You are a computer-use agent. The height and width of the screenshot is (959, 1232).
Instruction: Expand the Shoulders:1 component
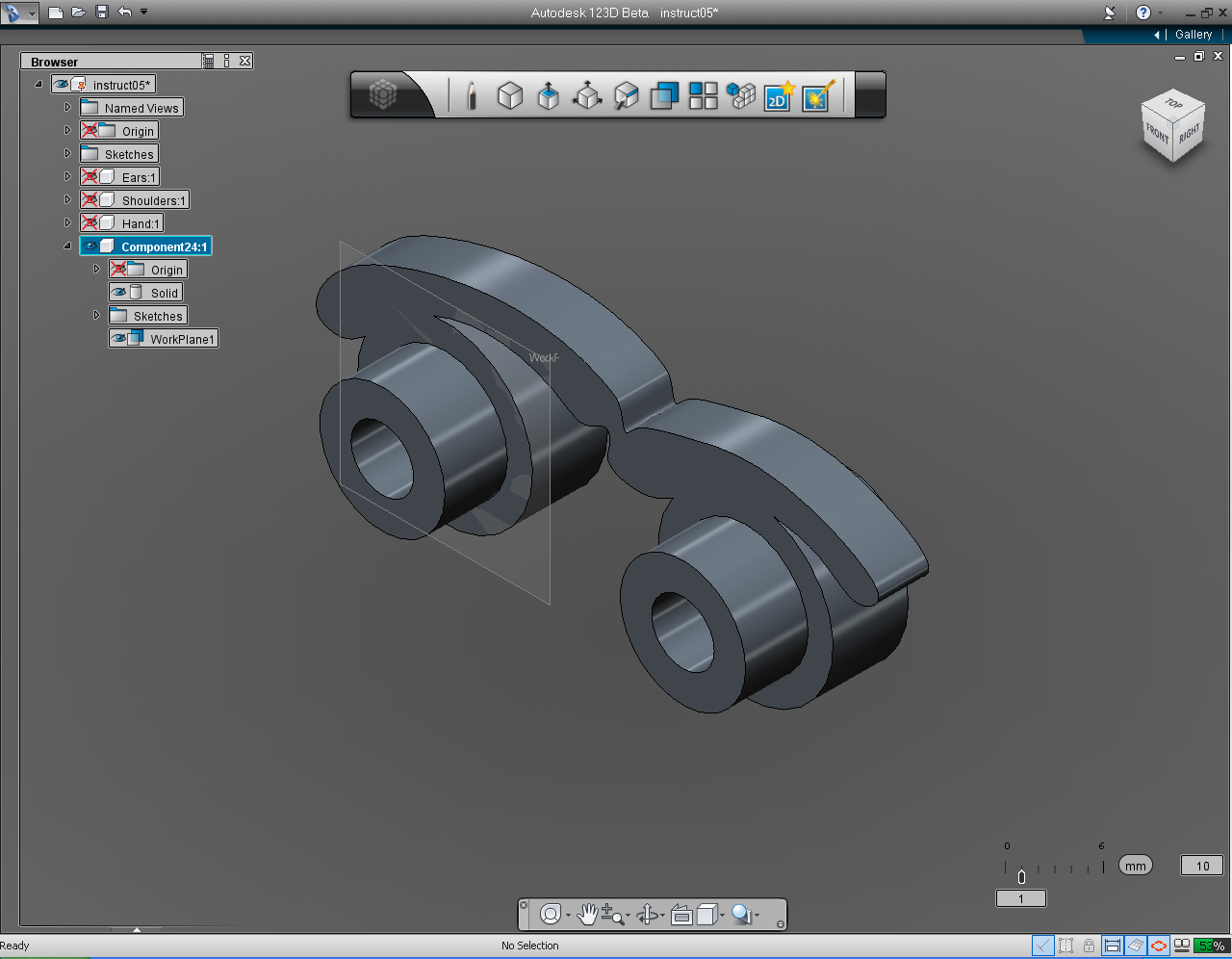coord(67,200)
